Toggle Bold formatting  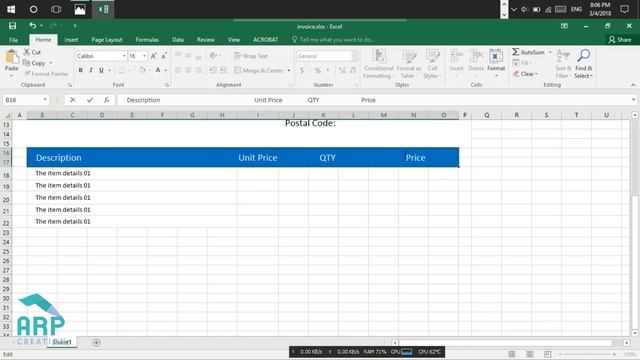tap(81, 70)
